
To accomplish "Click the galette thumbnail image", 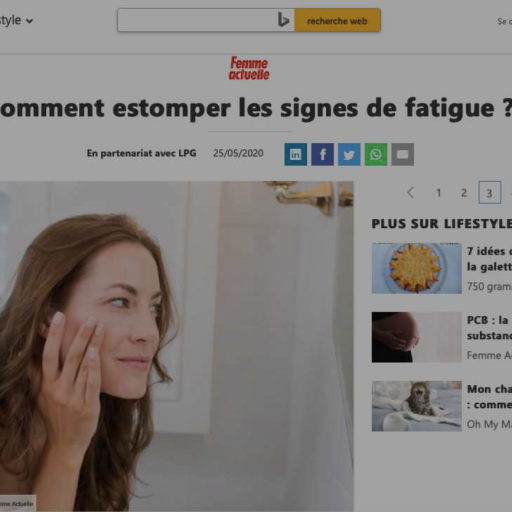I will 417,268.
